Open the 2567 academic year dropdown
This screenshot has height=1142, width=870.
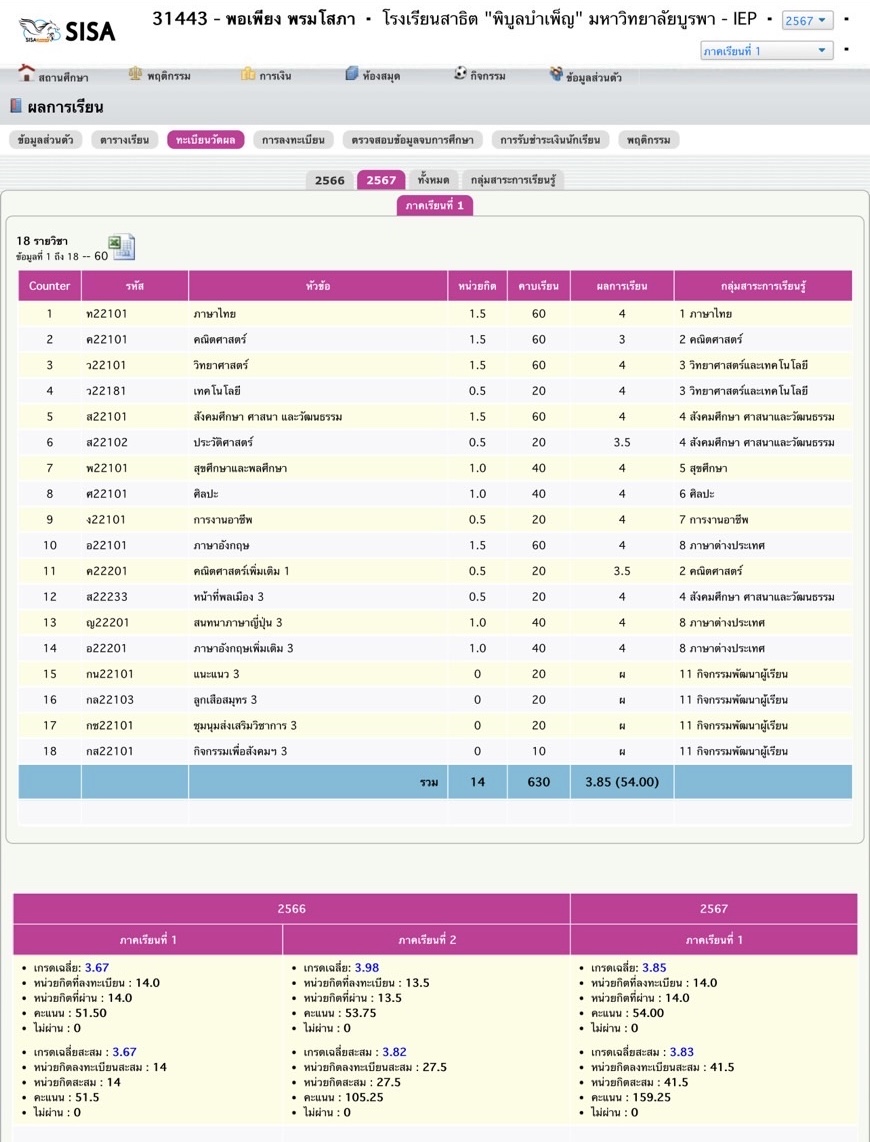(x=807, y=20)
